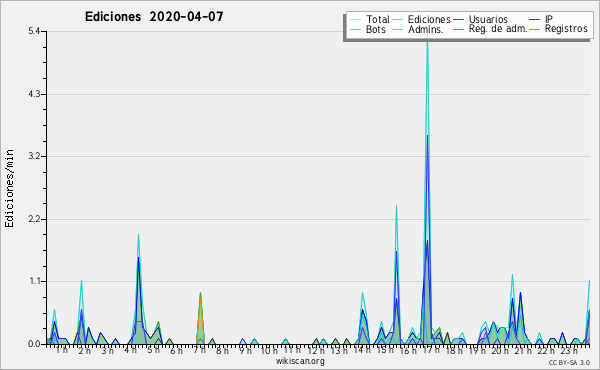
Task: Click the Reg. de adm. legend label
Action: click(x=498, y=29)
